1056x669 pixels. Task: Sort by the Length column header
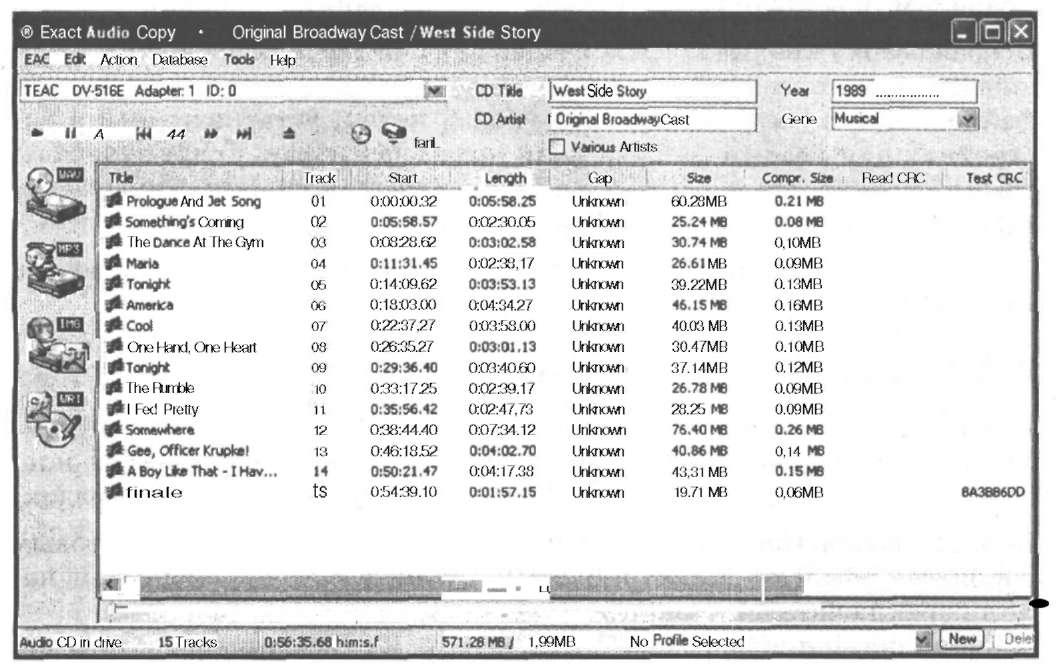point(505,178)
